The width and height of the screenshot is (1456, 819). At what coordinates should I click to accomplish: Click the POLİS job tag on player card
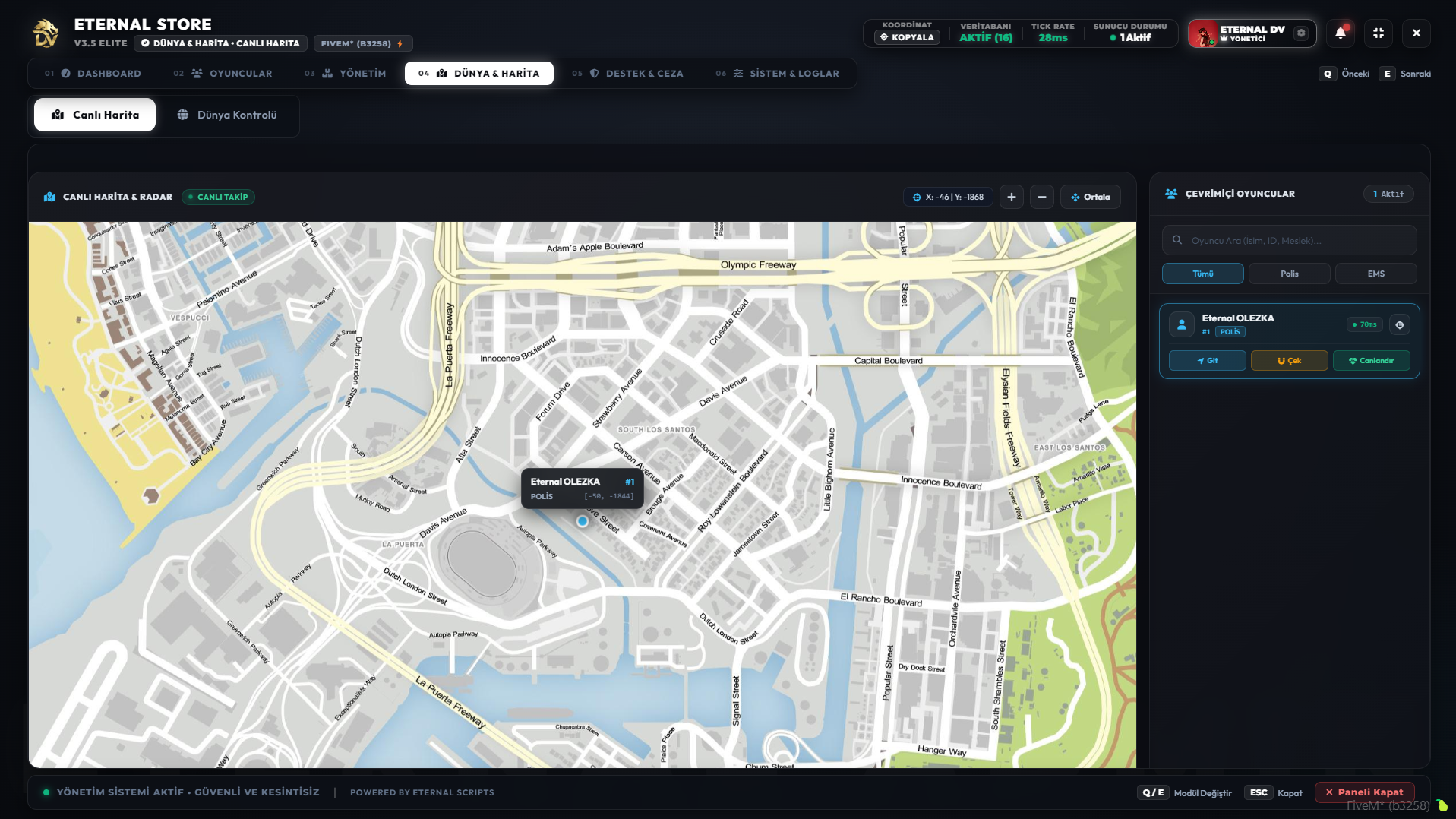[x=1230, y=332]
